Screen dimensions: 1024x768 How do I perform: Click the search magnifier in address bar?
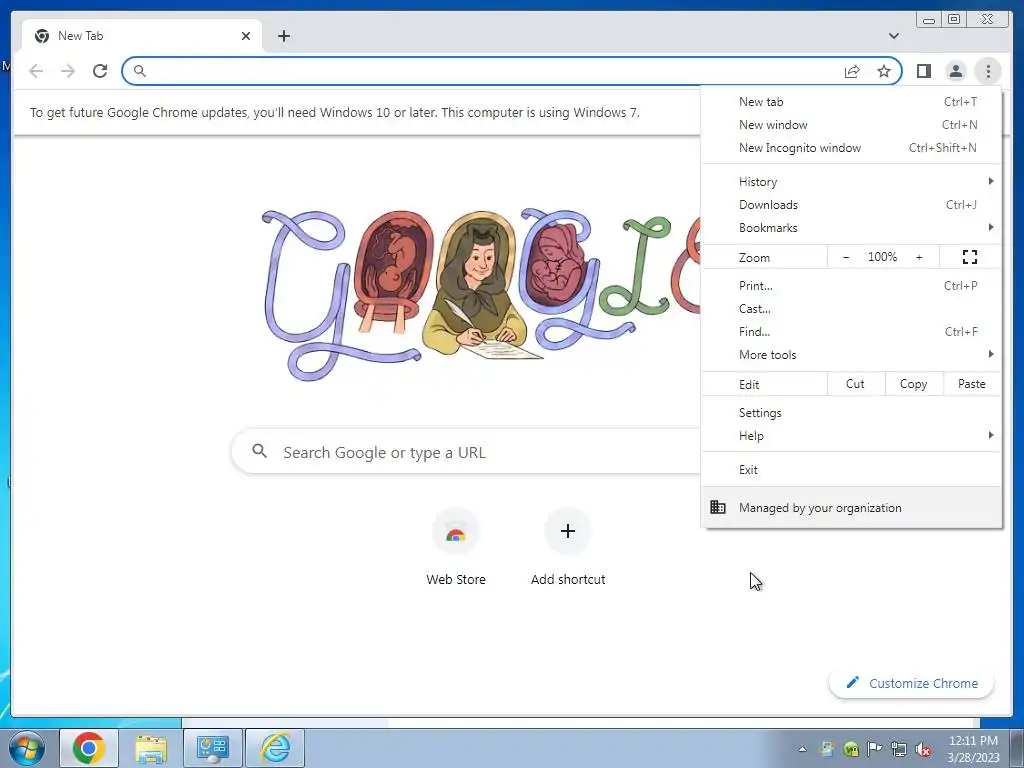139,71
